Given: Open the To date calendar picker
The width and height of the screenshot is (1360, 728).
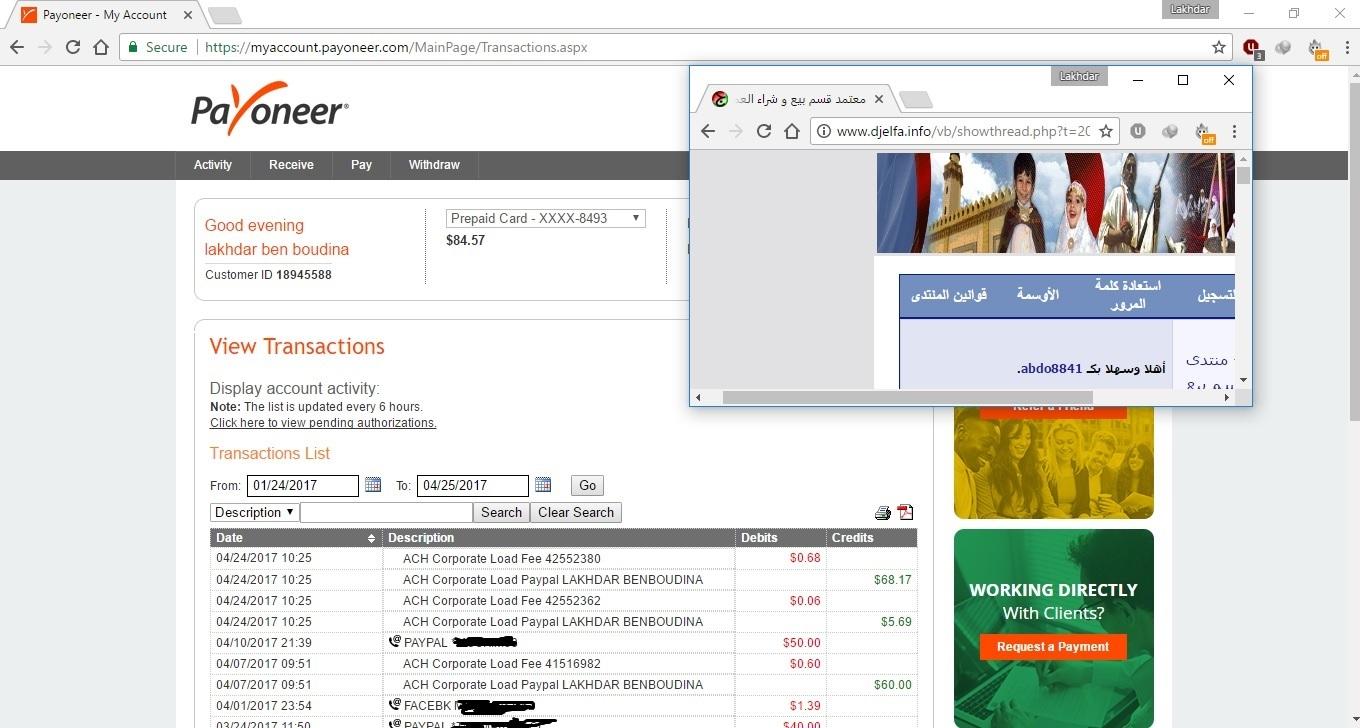Looking at the screenshot, I should [x=543, y=485].
